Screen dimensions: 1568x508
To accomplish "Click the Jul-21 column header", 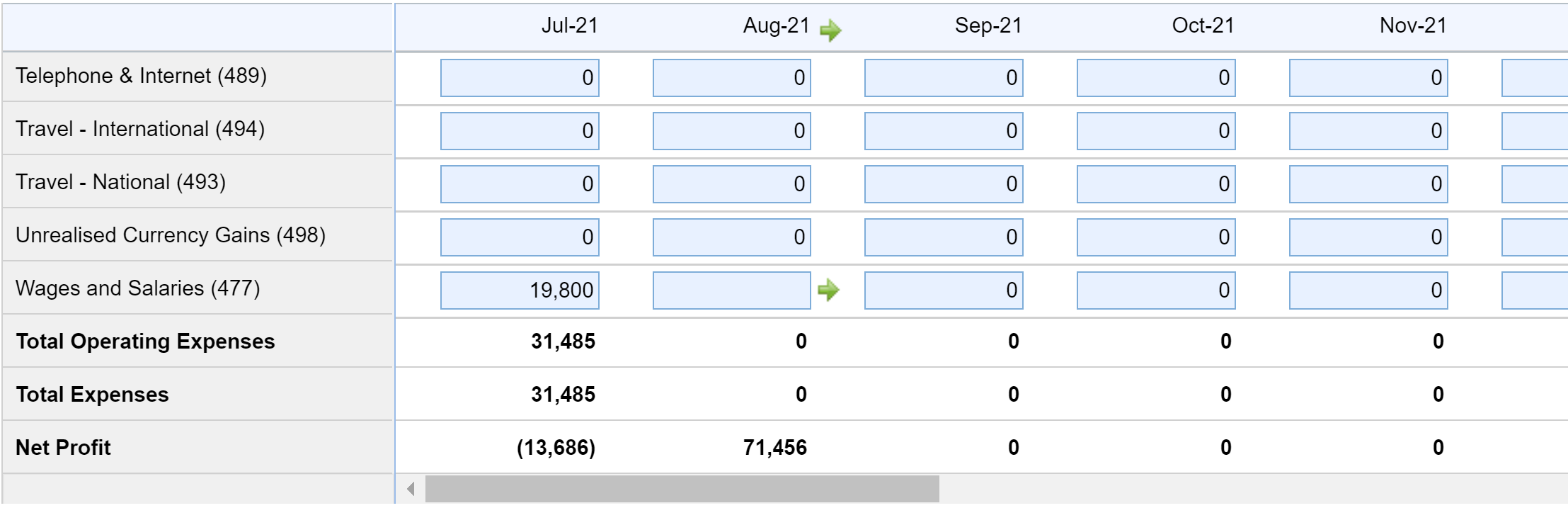I will 568,26.
